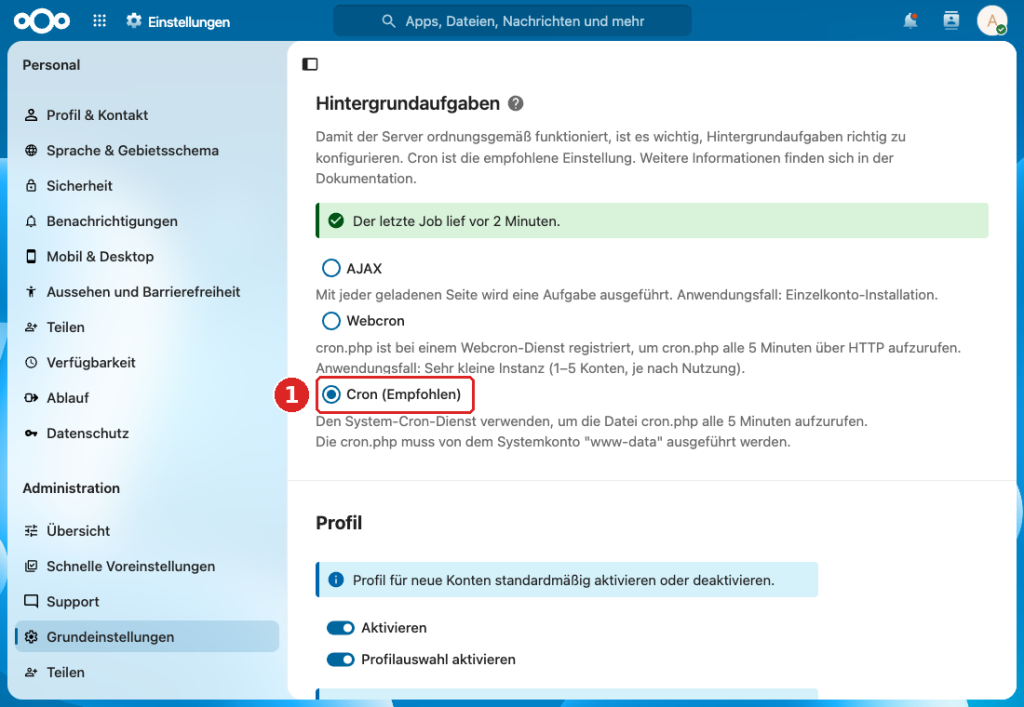Click the gear icon for Grundeinstellungen
1024x707 pixels.
coord(31,637)
